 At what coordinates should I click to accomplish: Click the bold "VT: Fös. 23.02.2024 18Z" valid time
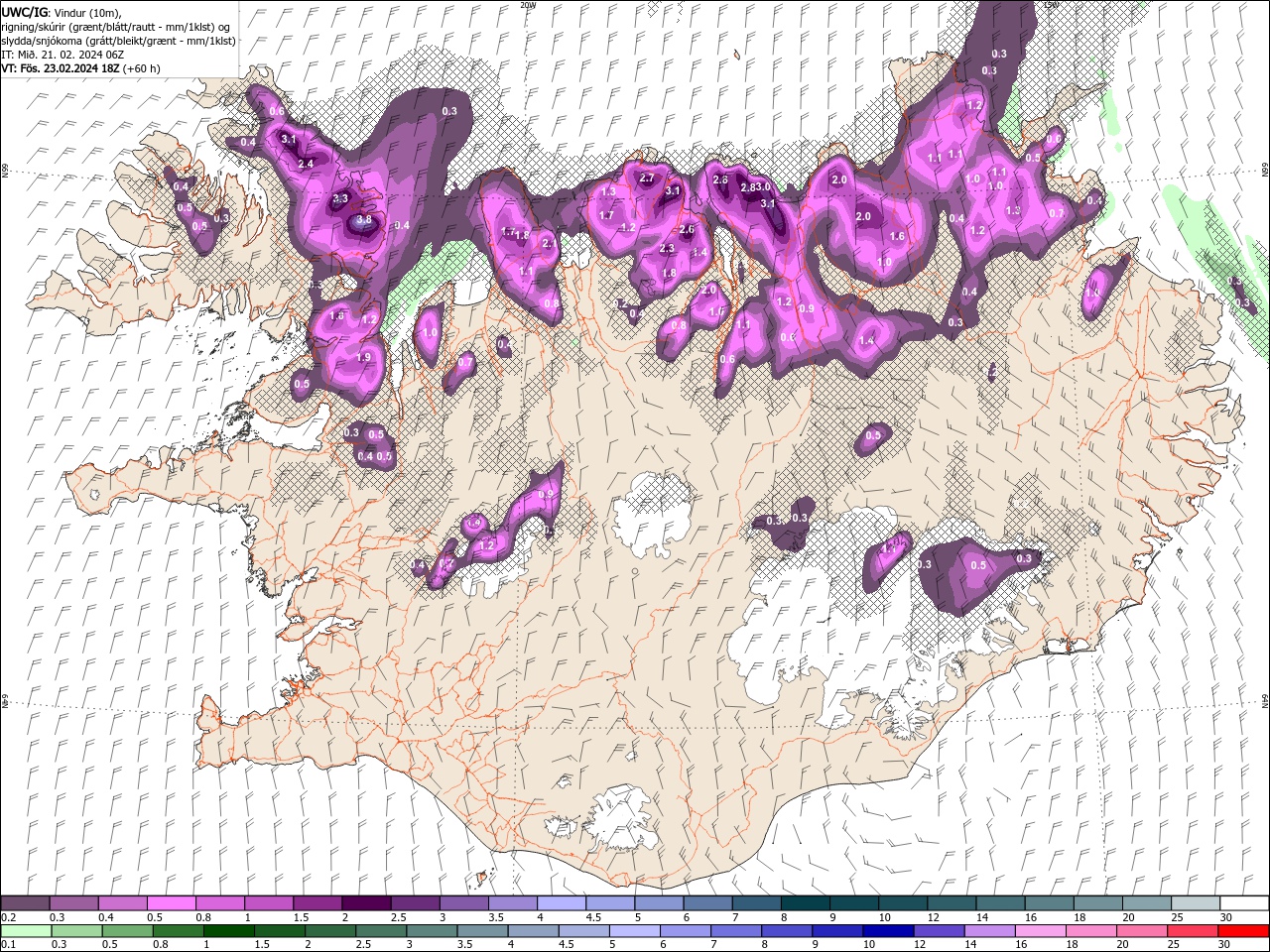[61, 68]
